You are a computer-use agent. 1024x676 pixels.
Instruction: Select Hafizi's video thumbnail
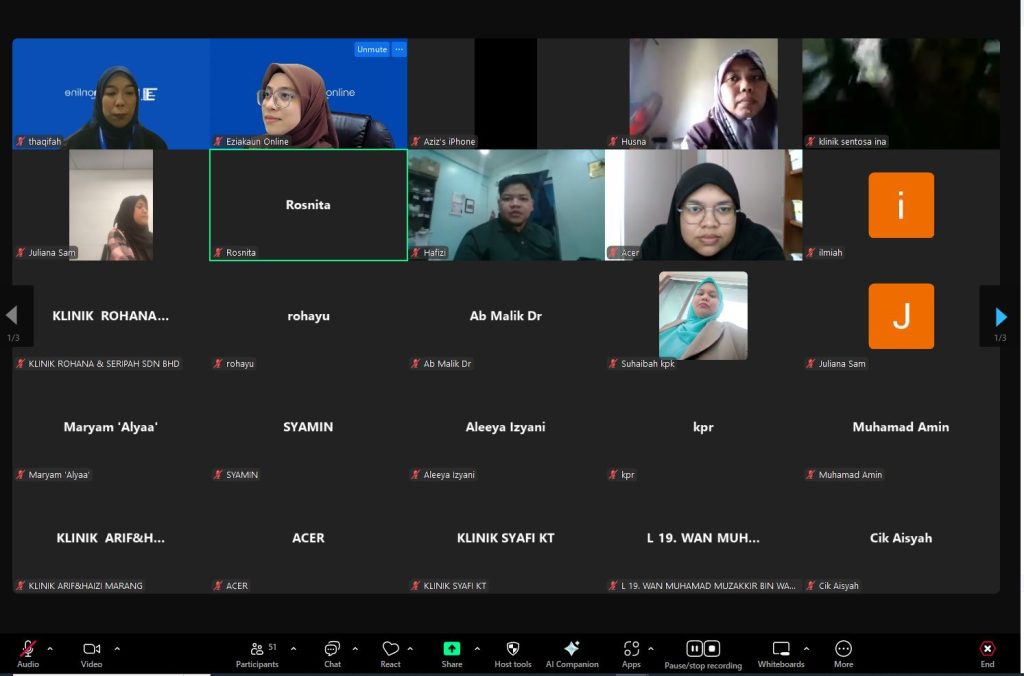506,205
